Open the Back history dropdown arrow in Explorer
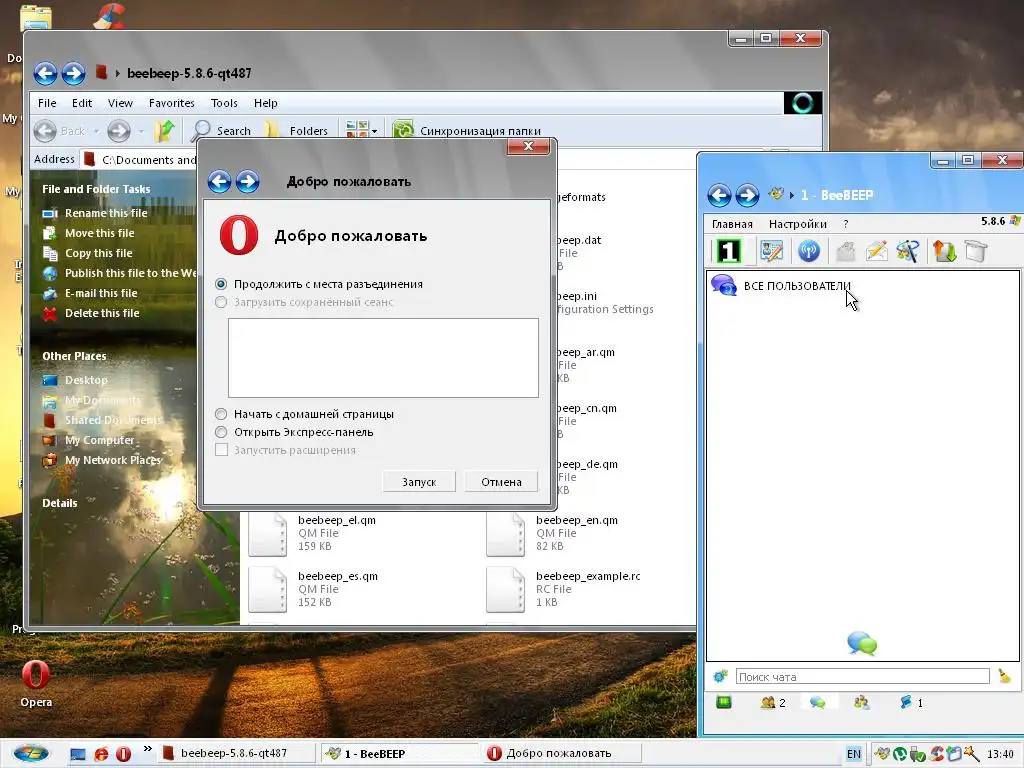Viewport: 1024px width, 768px height. pos(96,131)
